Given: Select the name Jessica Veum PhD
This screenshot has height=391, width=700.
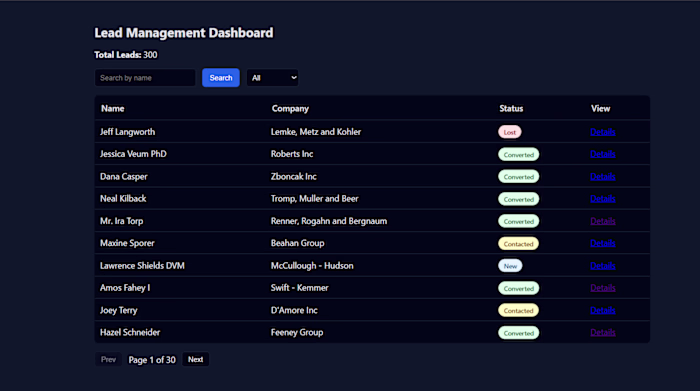Looking at the screenshot, I should pyautogui.click(x=133, y=154).
